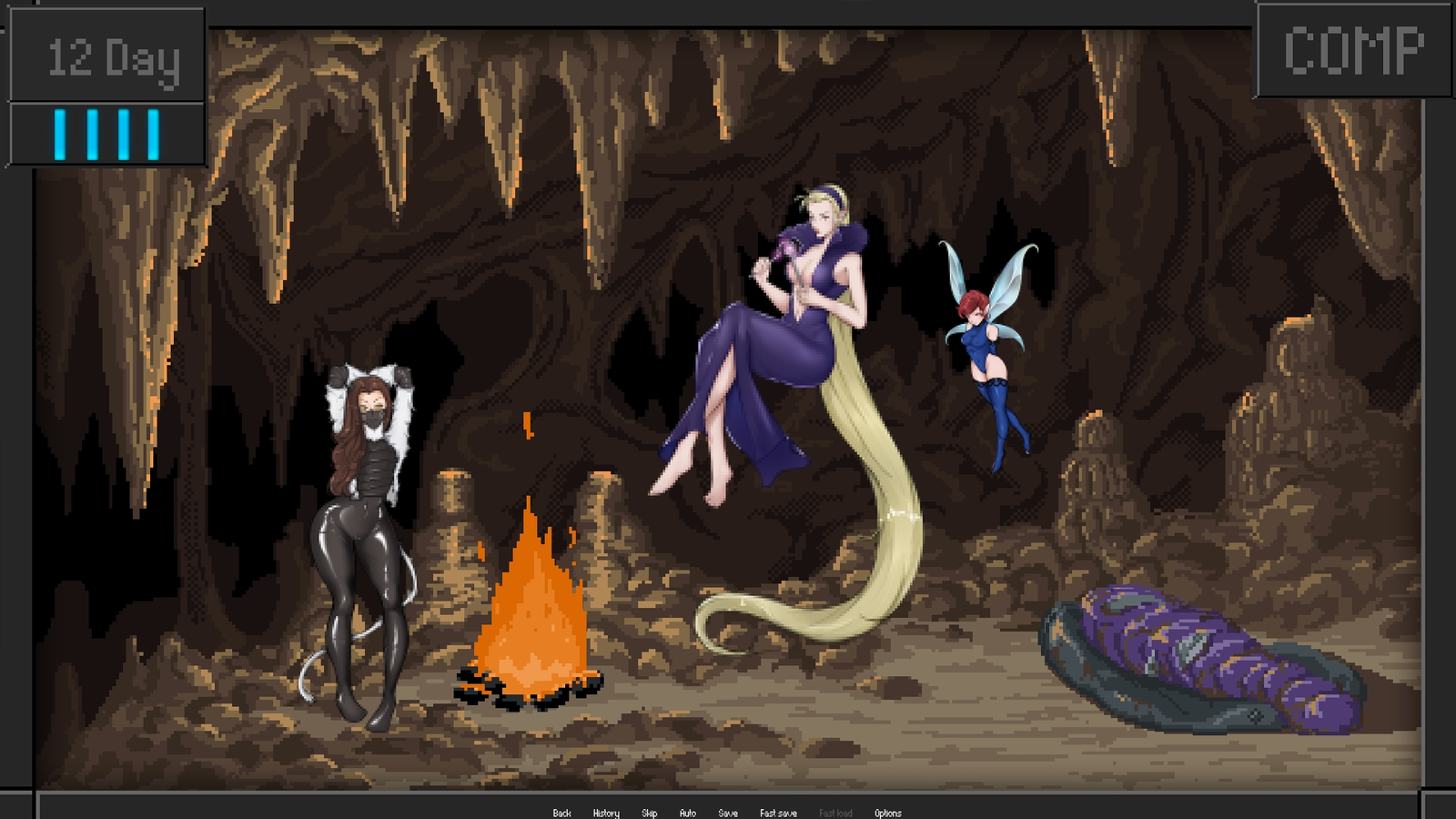Click the greyed-out Fast load option

point(835,813)
